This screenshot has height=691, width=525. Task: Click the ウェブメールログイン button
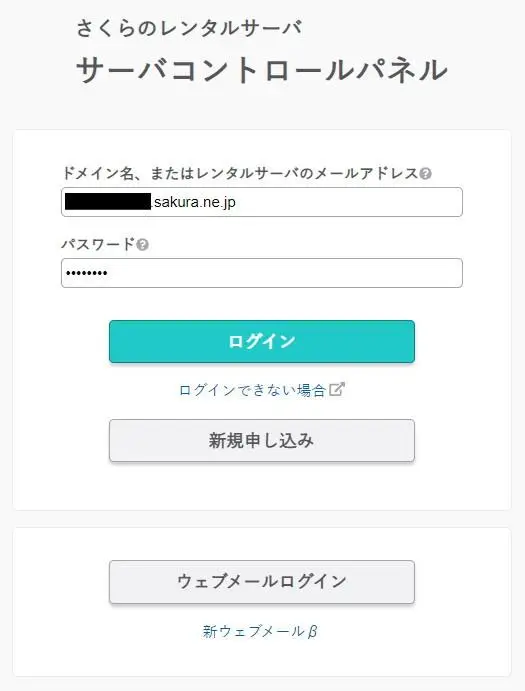coord(262,582)
